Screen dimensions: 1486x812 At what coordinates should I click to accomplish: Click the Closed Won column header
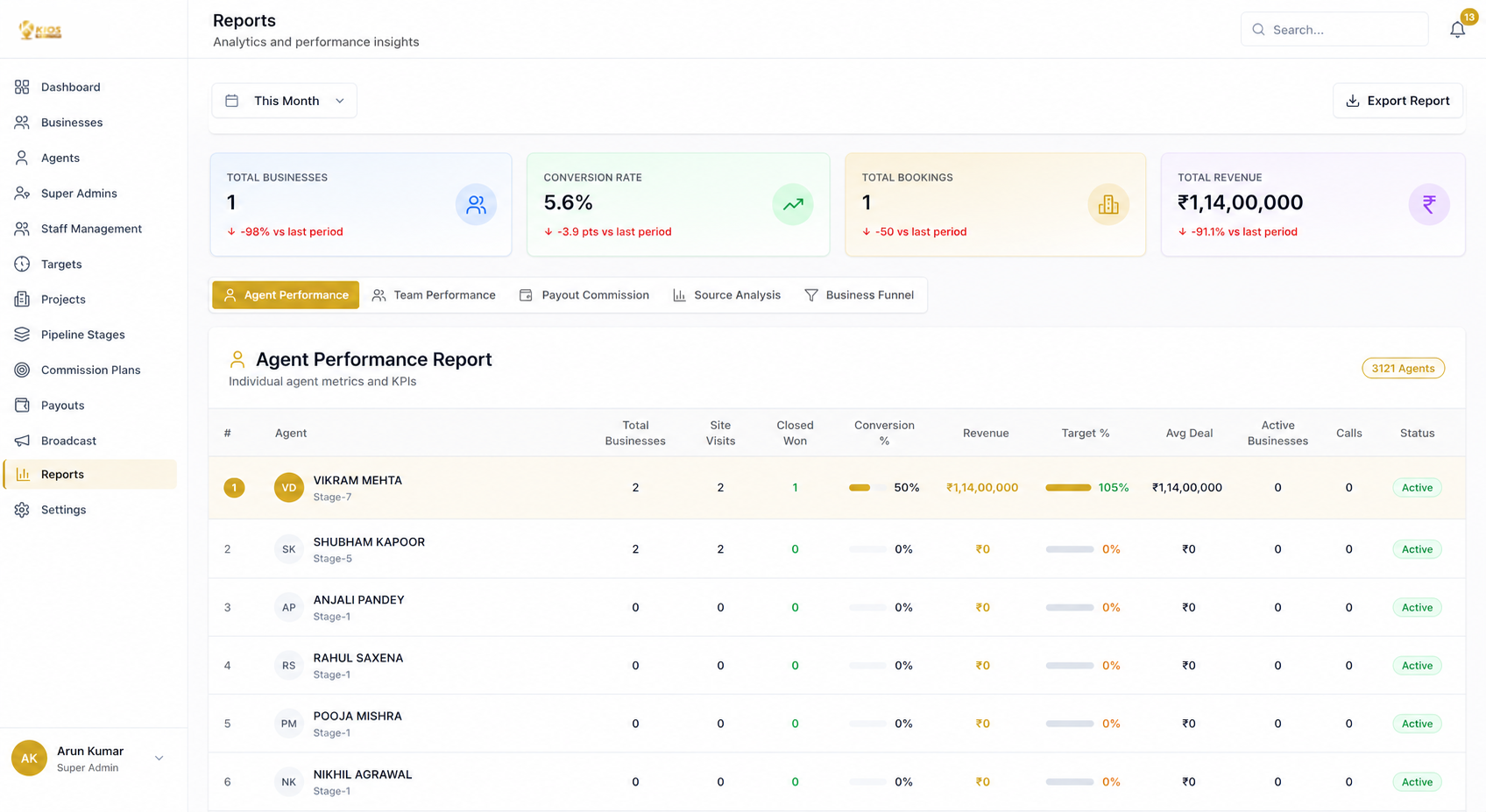795,433
